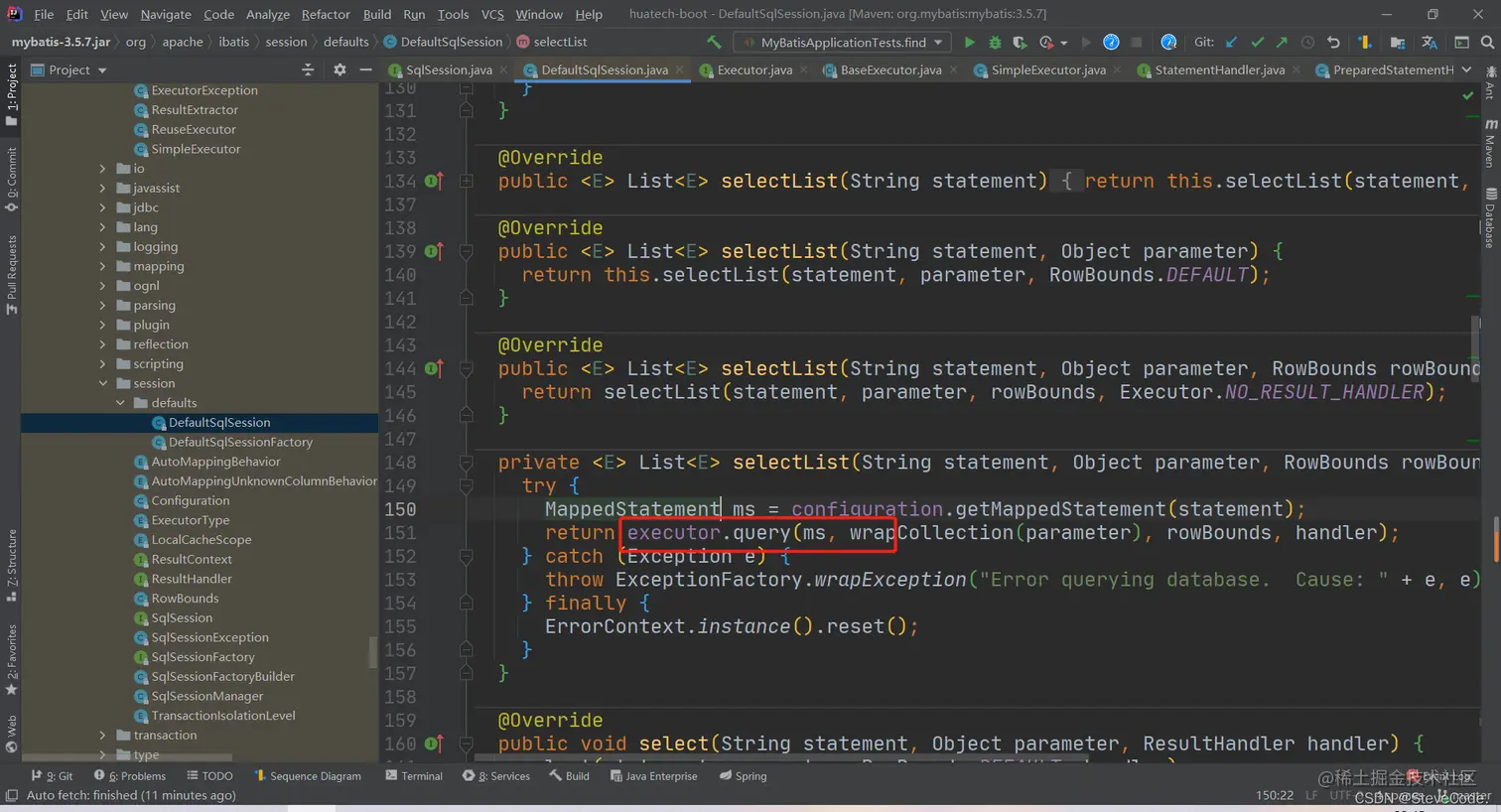Open the VCS menu
The image size is (1501, 812).
point(492,14)
